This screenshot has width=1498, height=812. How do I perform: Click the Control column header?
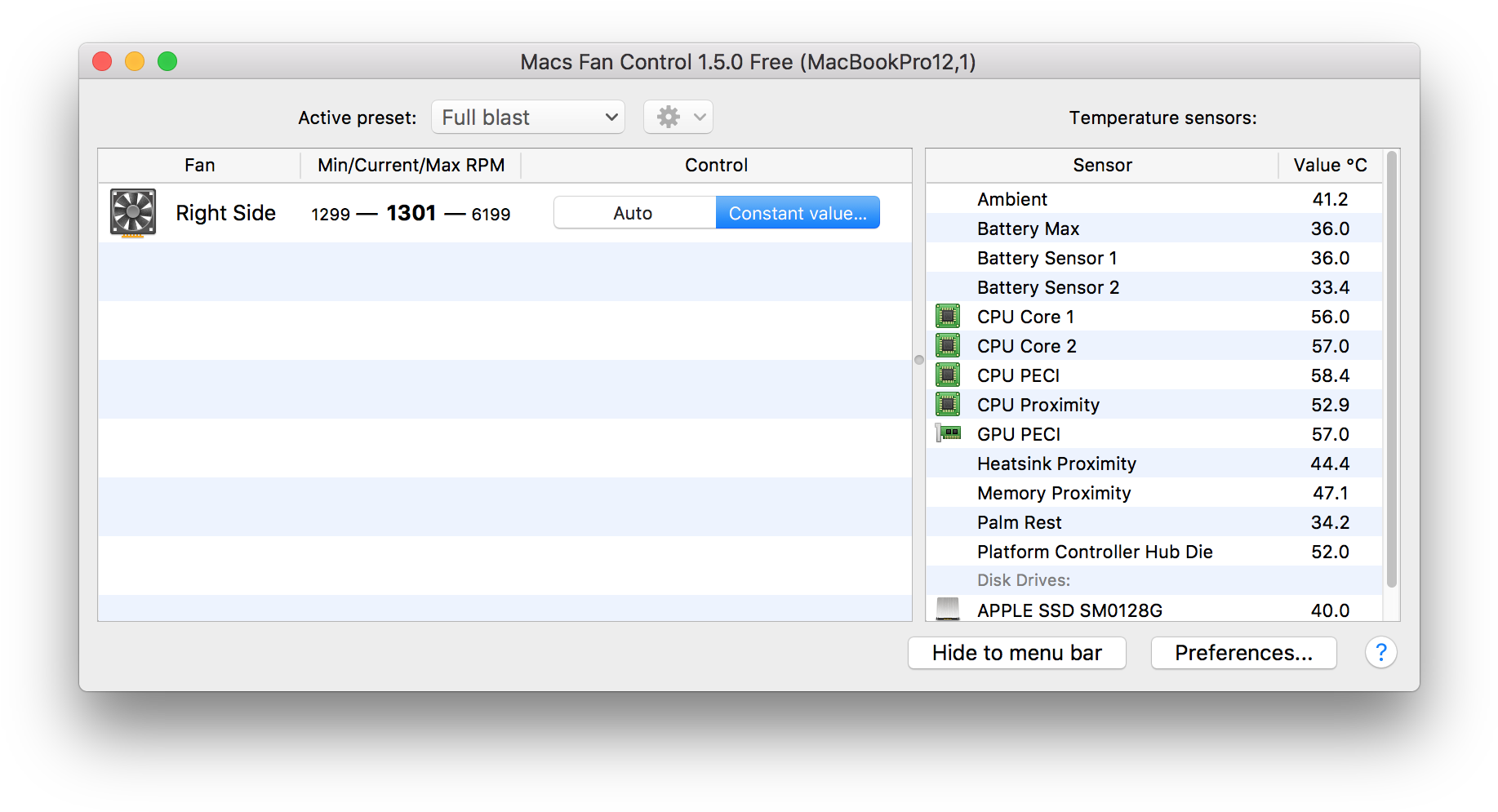click(x=716, y=165)
